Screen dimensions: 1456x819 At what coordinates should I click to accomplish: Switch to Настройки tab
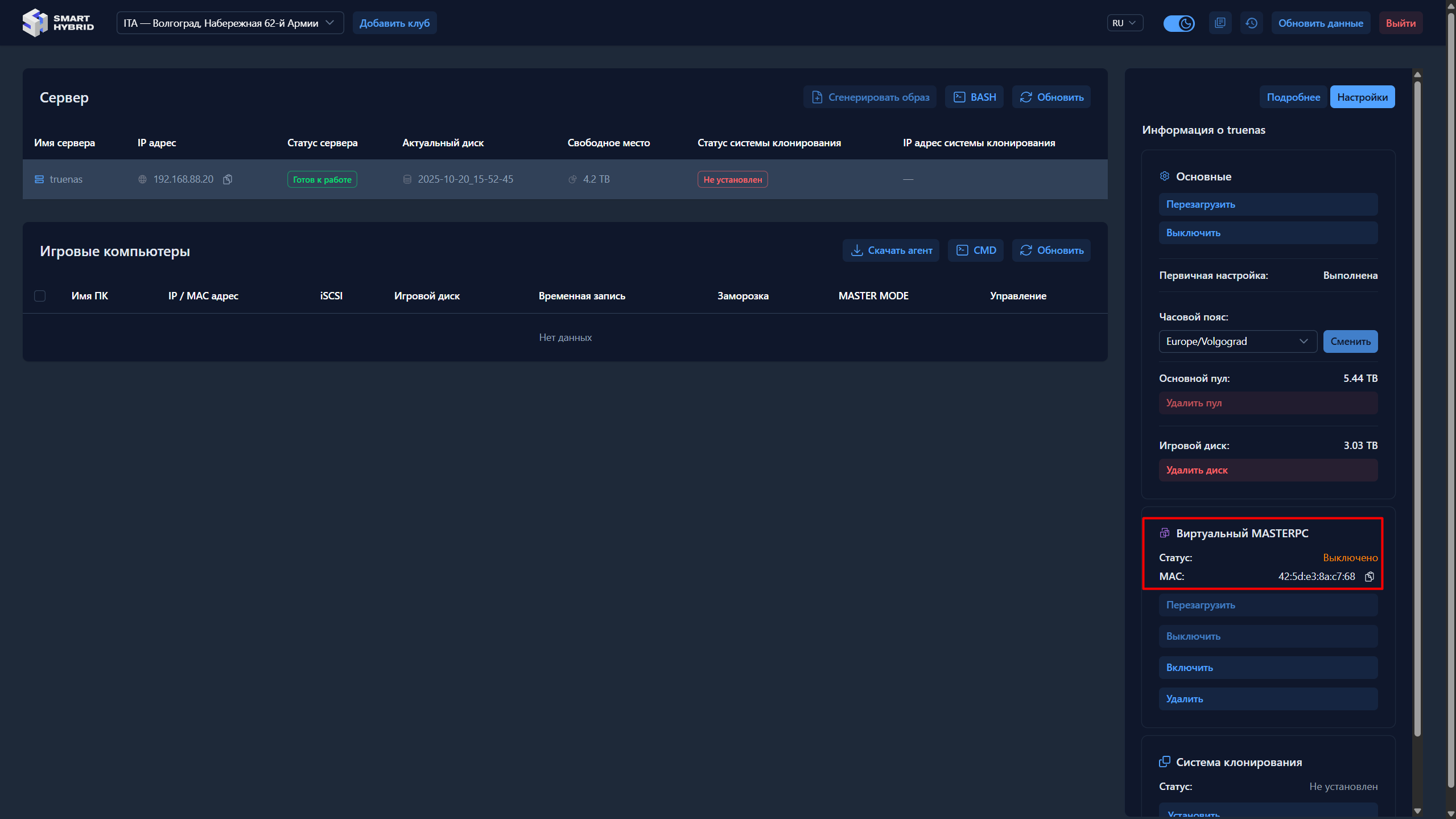pos(1362,97)
